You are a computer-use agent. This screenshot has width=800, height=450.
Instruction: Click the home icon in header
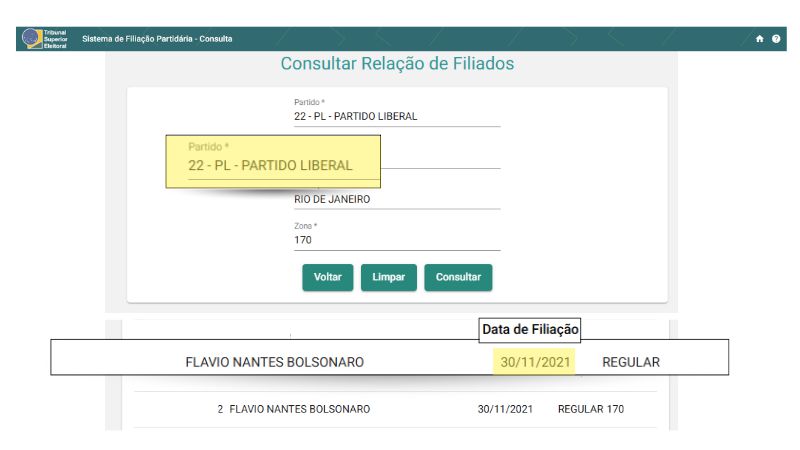759,39
